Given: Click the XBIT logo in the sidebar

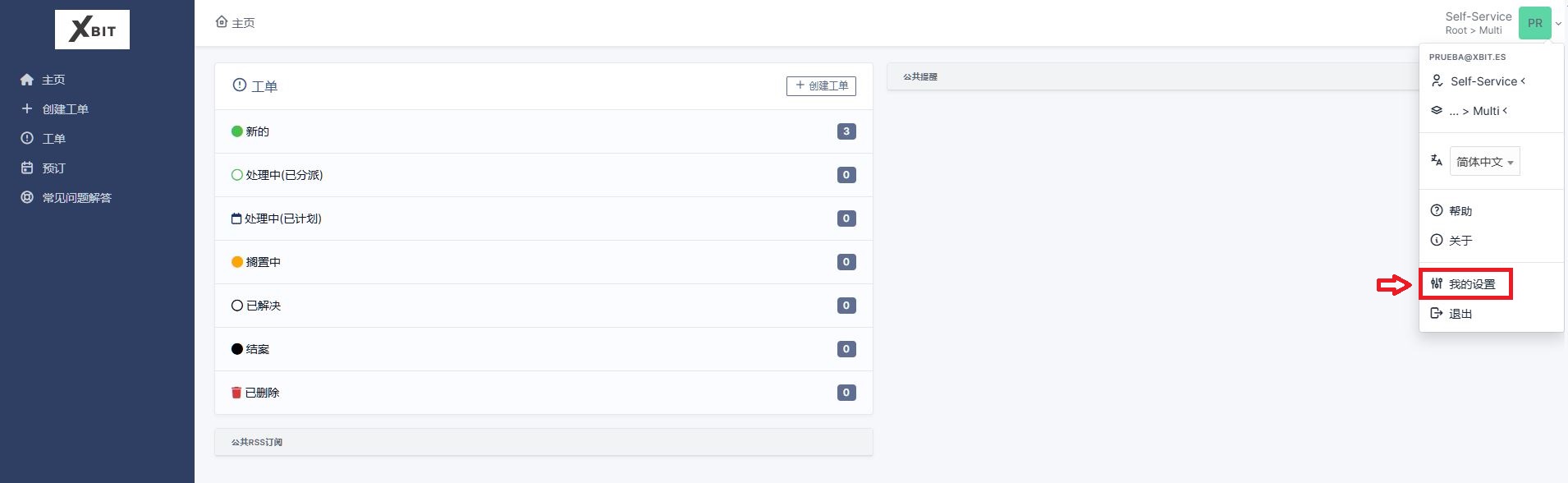Looking at the screenshot, I should 92,30.
